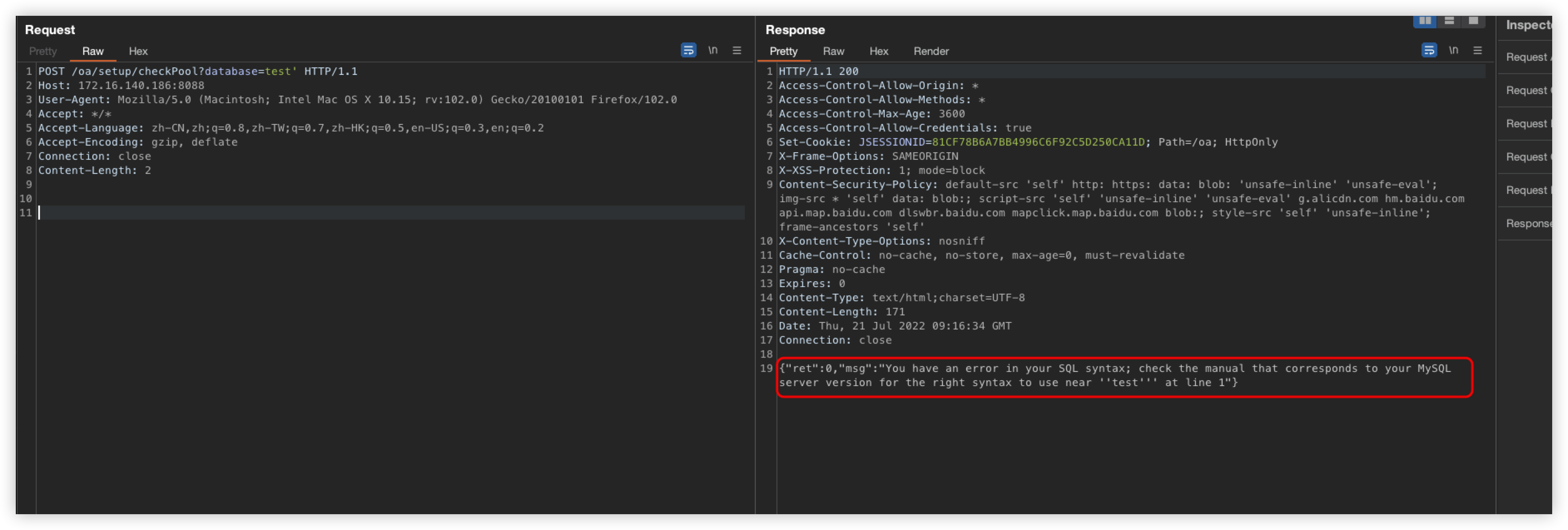The width and height of the screenshot is (1568, 530).
Task: Expand the first Request section in Inspector
Action: (1528, 57)
